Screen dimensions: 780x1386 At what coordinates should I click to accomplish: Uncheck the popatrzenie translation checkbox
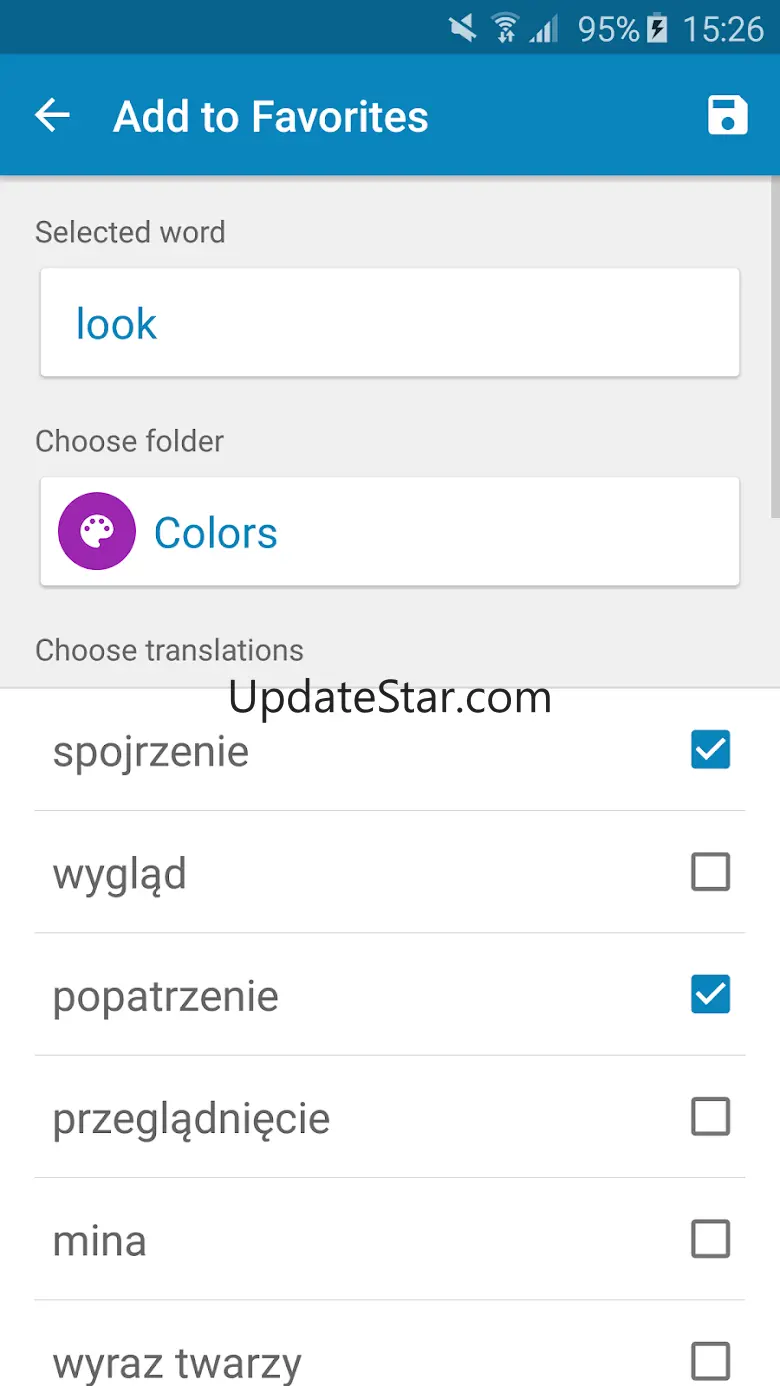point(710,994)
